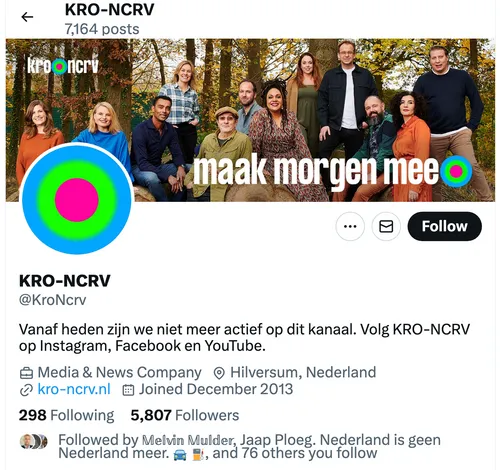Open followers you know avatar stack
The height and width of the screenshot is (470, 500).
(33, 442)
